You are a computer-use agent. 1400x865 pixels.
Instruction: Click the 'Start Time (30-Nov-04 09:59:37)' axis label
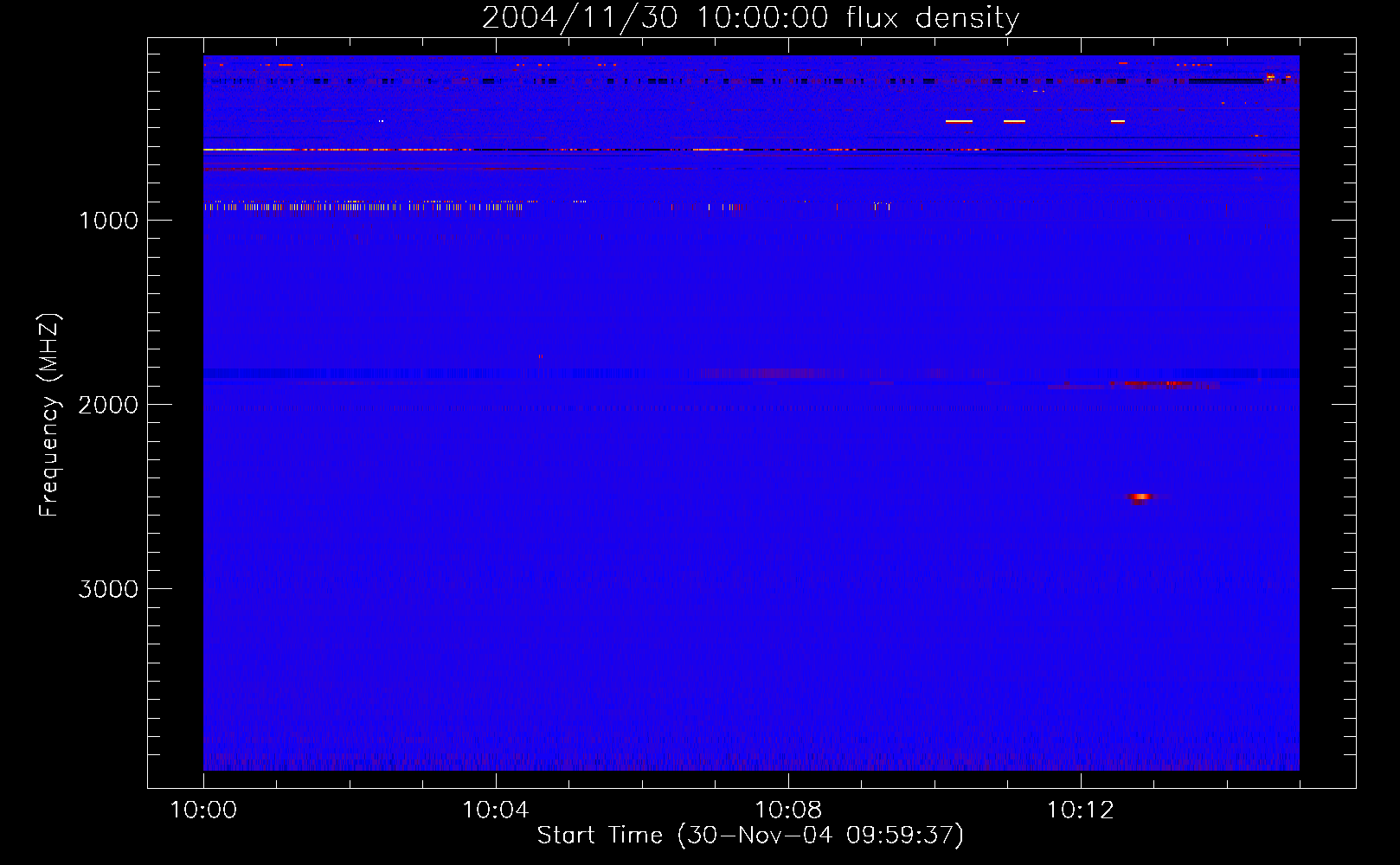[750, 836]
